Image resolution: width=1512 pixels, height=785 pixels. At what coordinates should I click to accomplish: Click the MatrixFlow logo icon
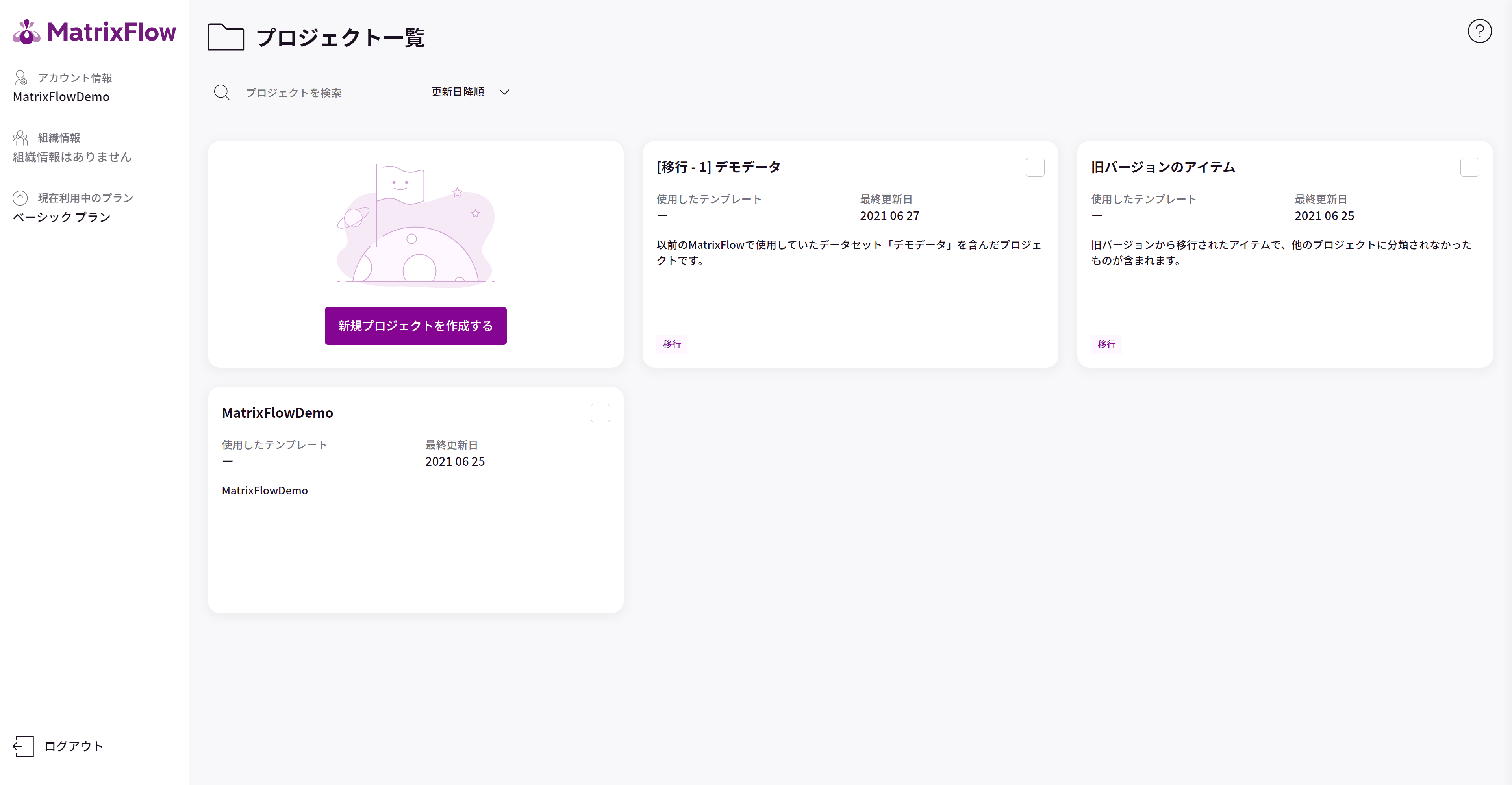pyautogui.click(x=26, y=31)
